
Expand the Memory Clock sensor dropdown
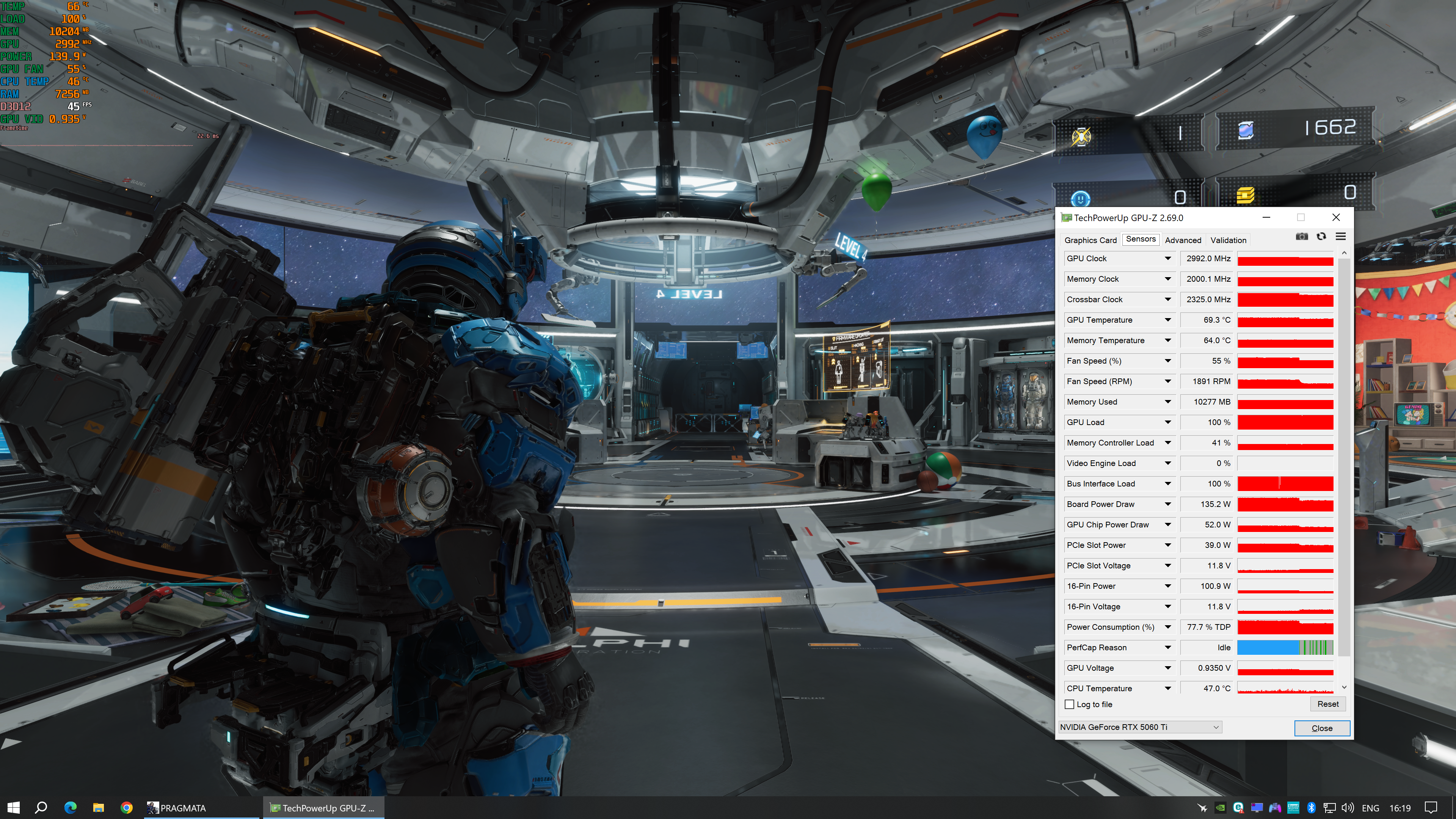(x=1168, y=279)
